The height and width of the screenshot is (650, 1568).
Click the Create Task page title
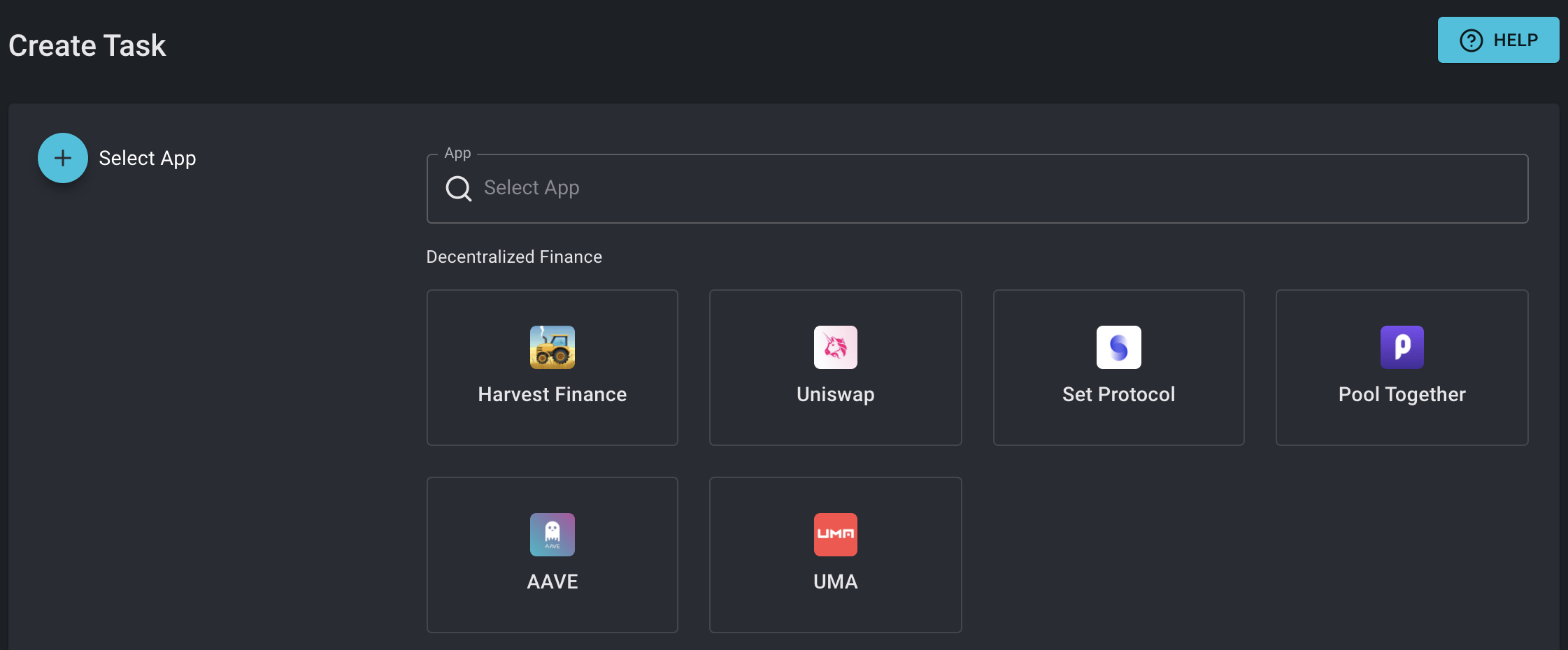pos(87,46)
